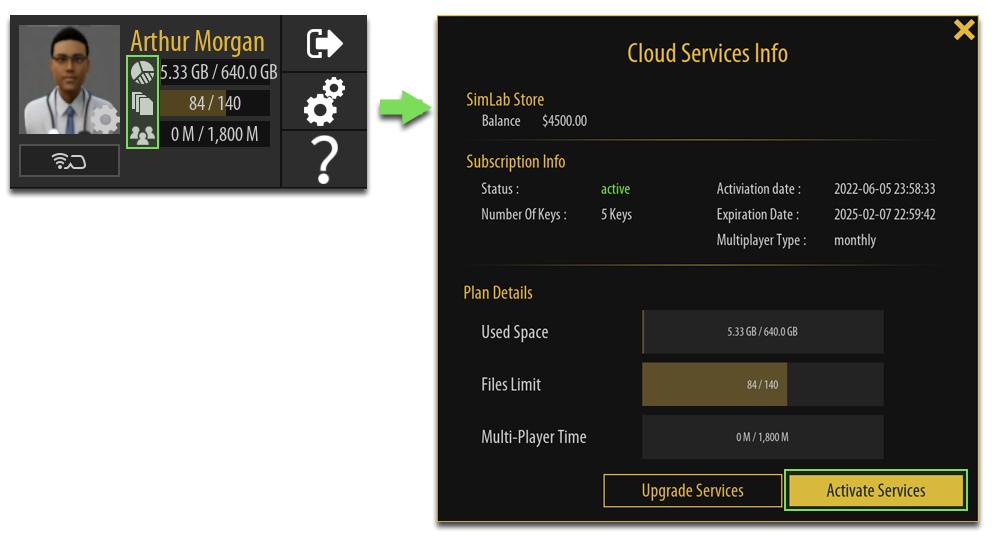Click the Files Limit progress bar
999x554 pixels.
(x=763, y=385)
